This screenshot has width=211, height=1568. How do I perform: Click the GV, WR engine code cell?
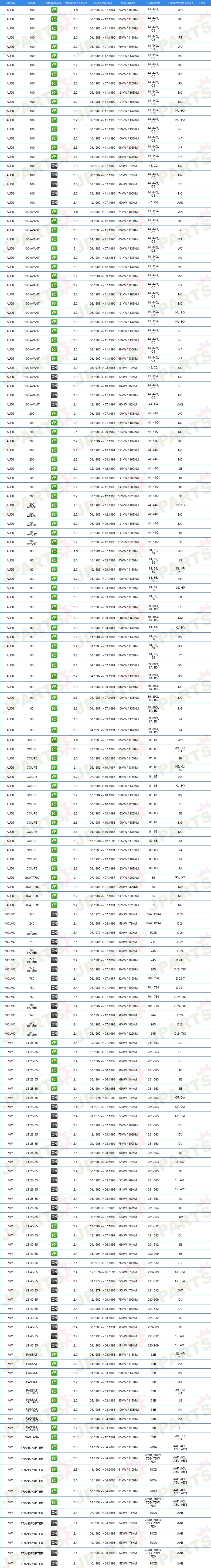pyautogui.click(x=180, y=878)
